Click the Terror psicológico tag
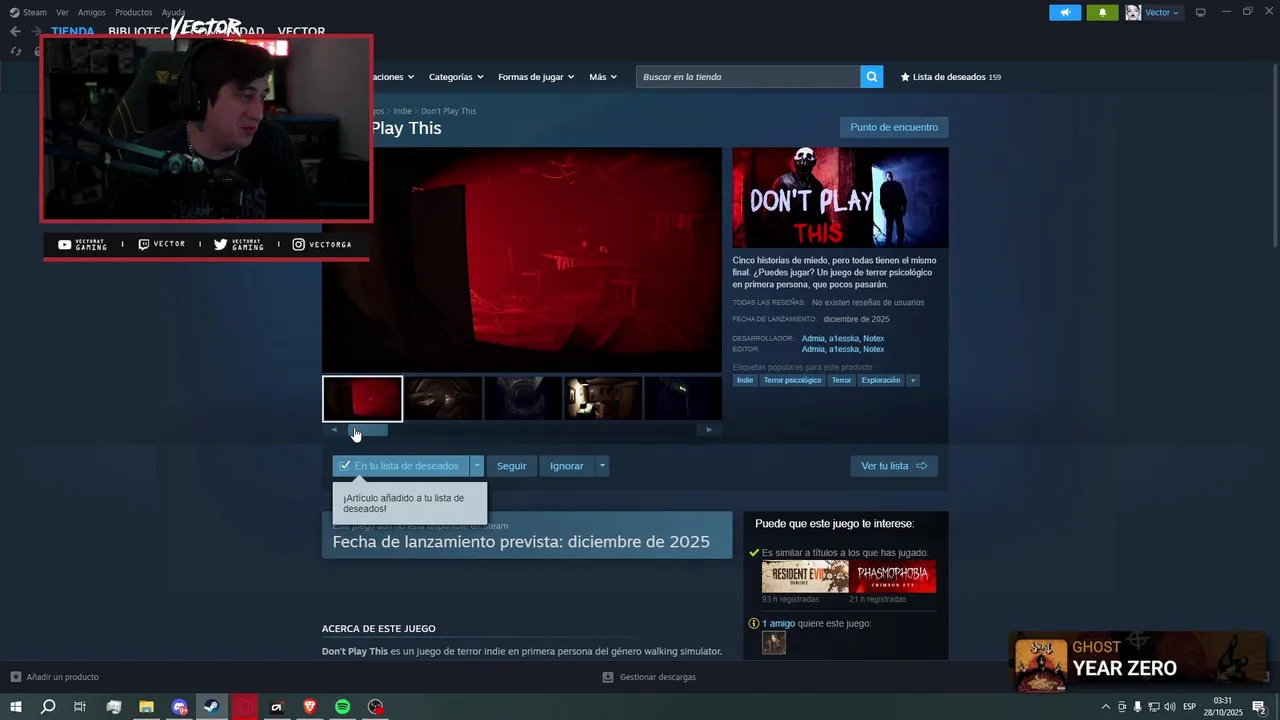Viewport: 1280px width, 720px height. coord(792,380)
